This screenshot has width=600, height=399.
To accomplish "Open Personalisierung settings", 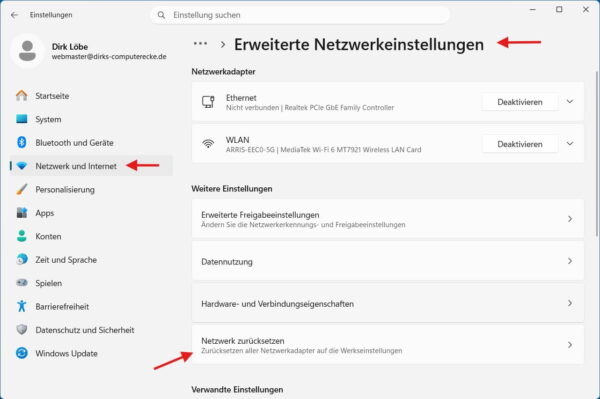I will tap(92, 189).
